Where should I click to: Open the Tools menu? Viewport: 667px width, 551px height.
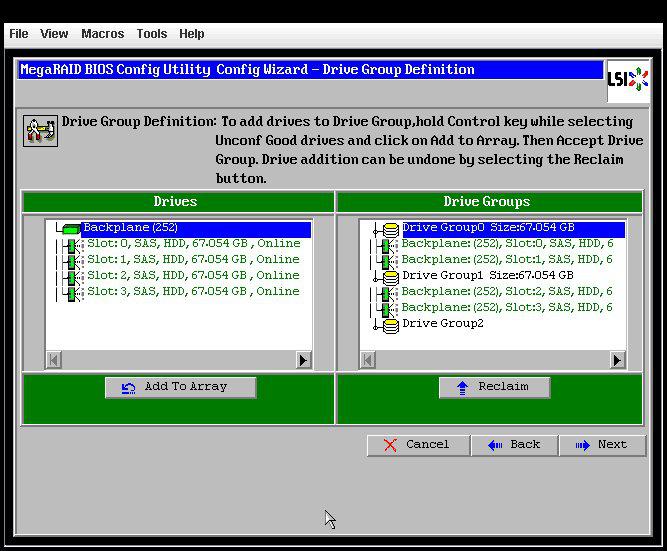click(151, 34)
